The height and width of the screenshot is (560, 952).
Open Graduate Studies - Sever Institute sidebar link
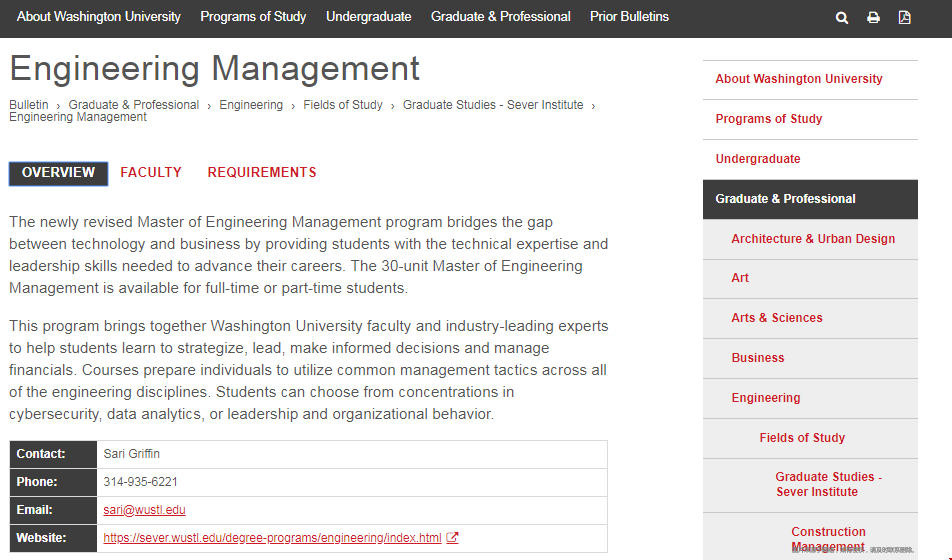tap(829, 484)
